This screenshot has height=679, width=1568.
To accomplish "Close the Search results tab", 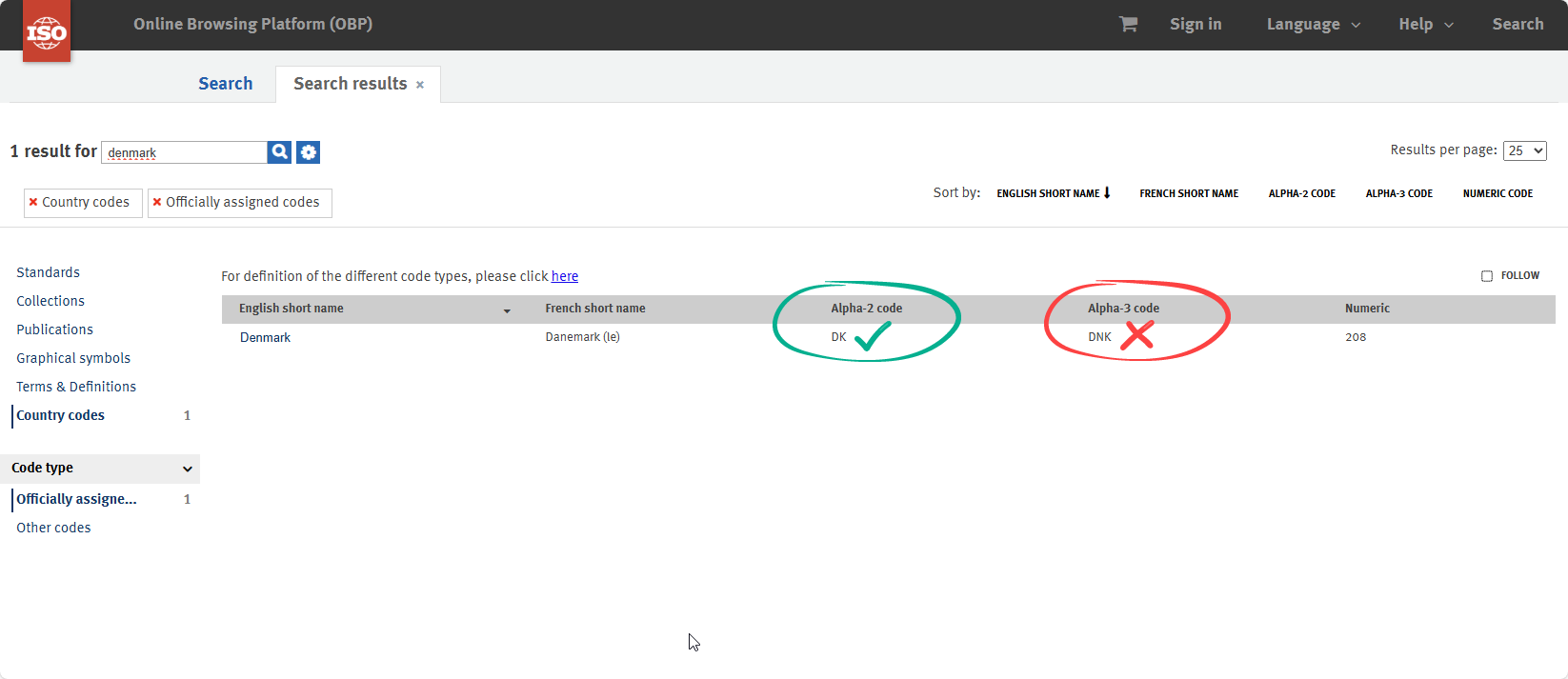I will [420, 85].
